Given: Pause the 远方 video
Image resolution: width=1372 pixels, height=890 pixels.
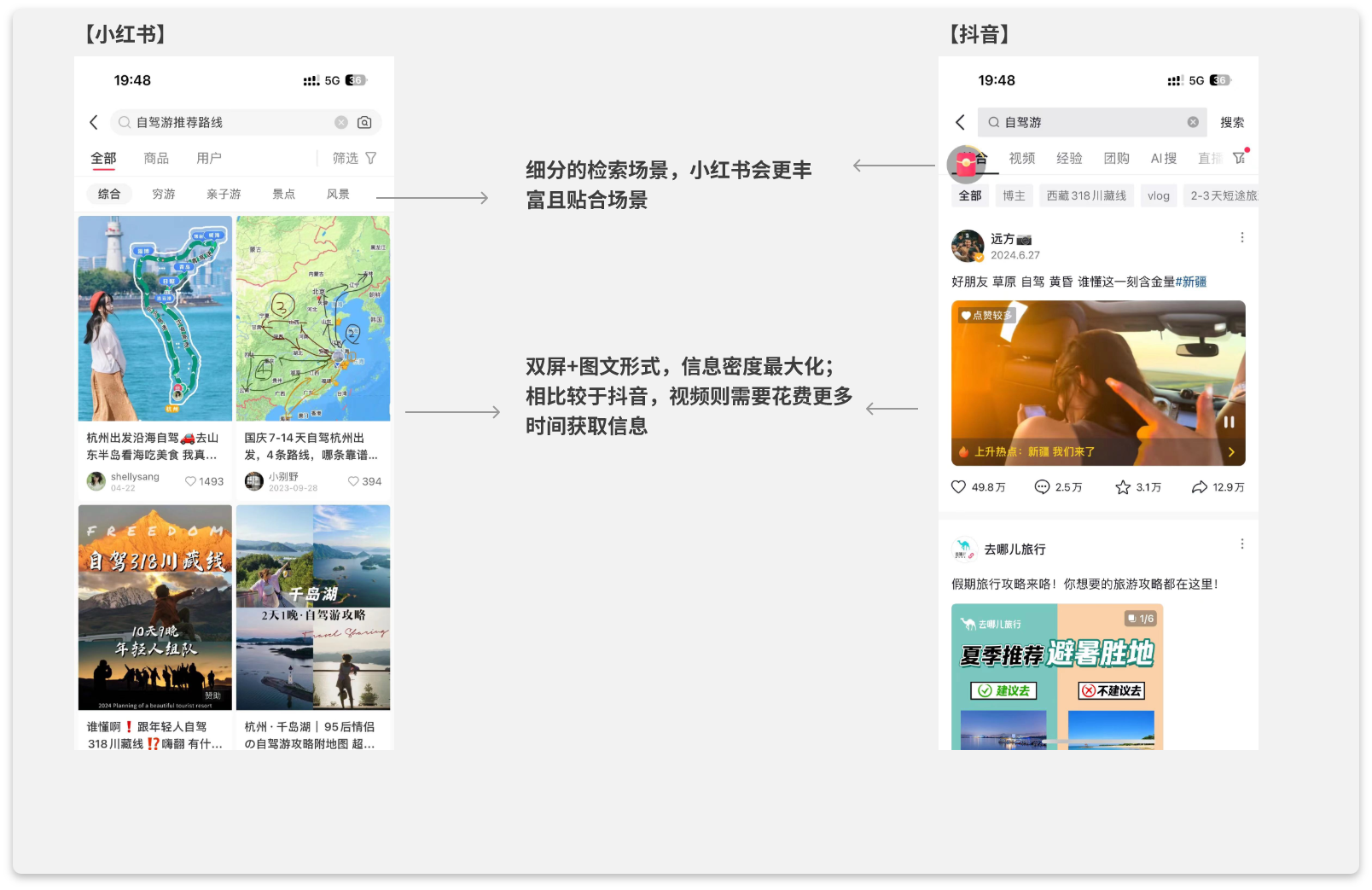Looking at the screenshot, I should click(x=1230, y=422).
